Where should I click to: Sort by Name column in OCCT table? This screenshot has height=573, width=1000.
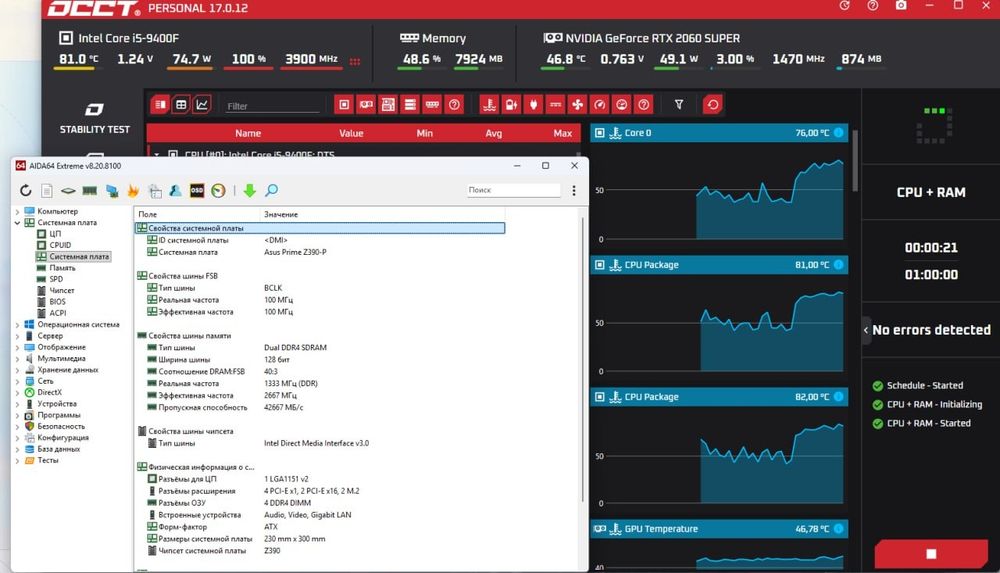[247, 133]
